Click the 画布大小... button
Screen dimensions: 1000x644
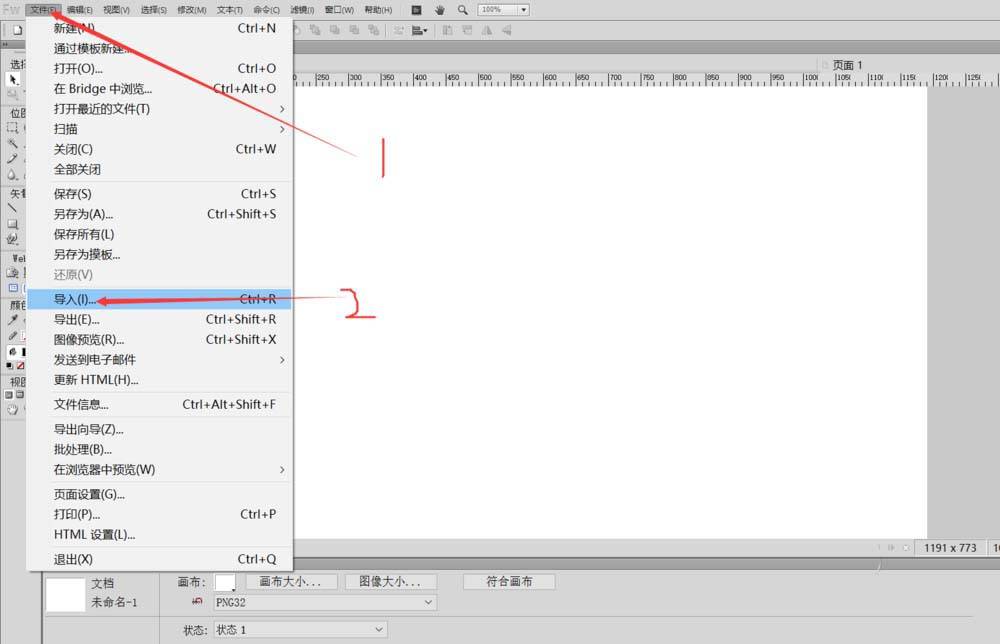pyautogui.click(x=290, y=581)
